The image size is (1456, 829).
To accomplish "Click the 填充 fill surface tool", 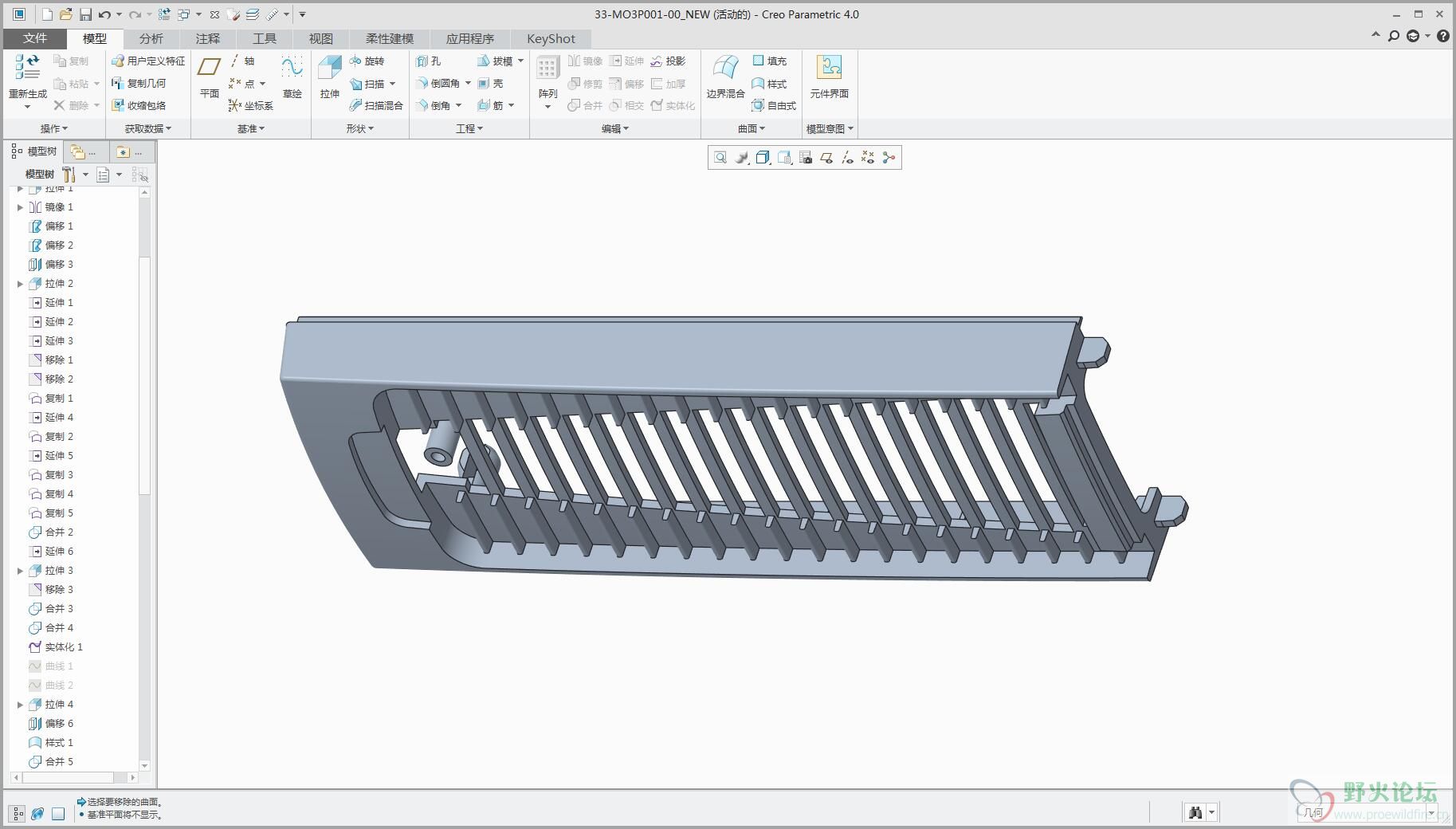I will (769, 61).
